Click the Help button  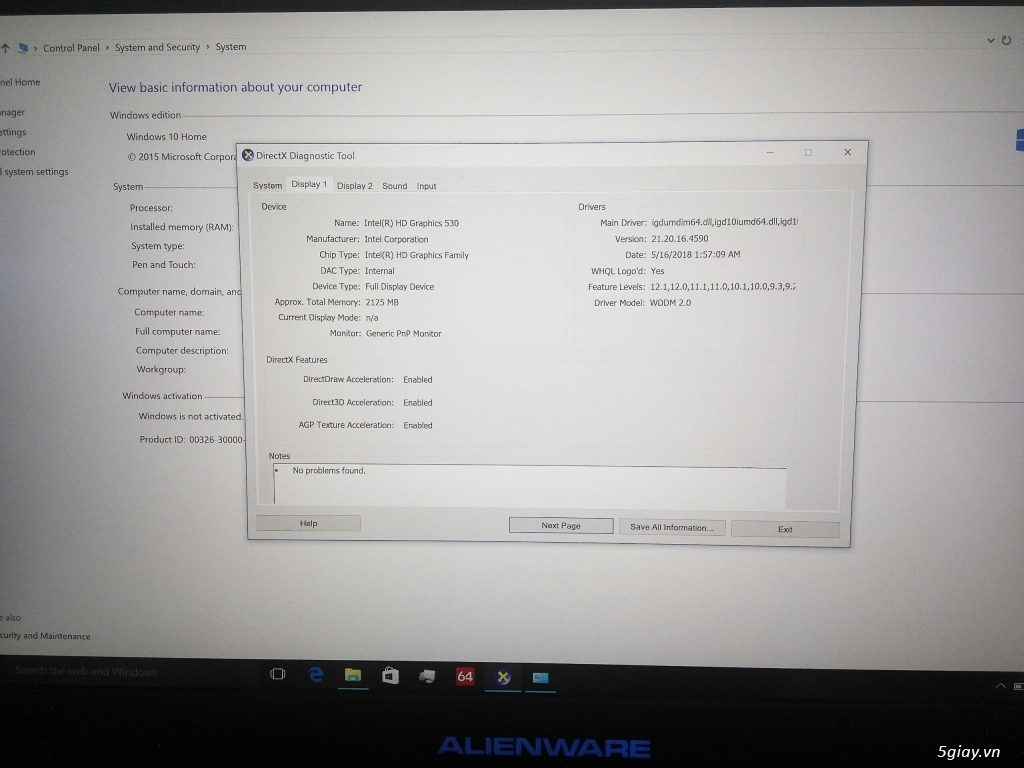click(x=308, y=523)
